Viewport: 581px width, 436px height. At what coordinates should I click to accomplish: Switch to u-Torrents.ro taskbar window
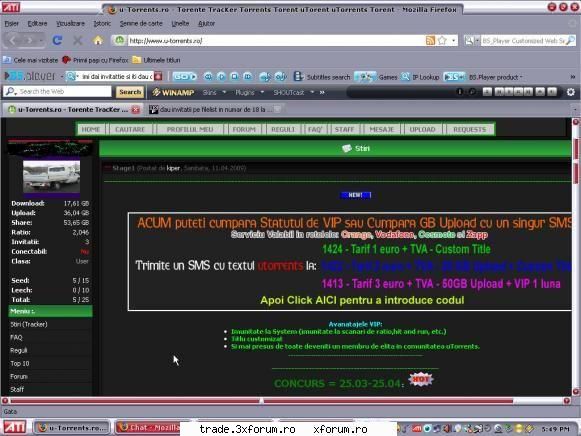coord(72,428)
